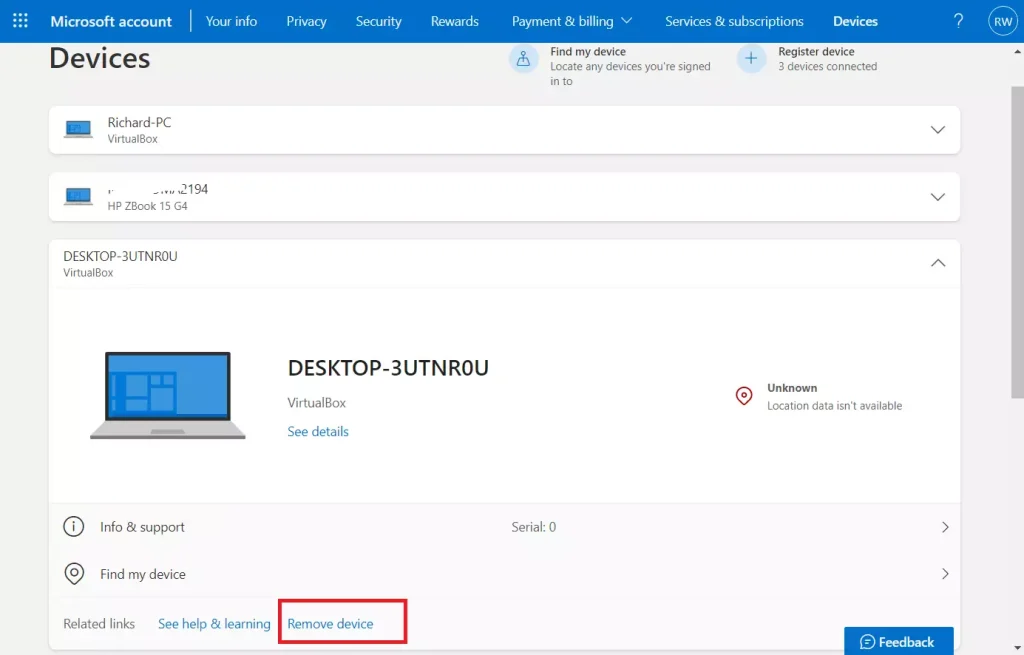1024x655 pixels.
Task: Click the vertical scrollbar thumb
Action: coord(1017,242)
